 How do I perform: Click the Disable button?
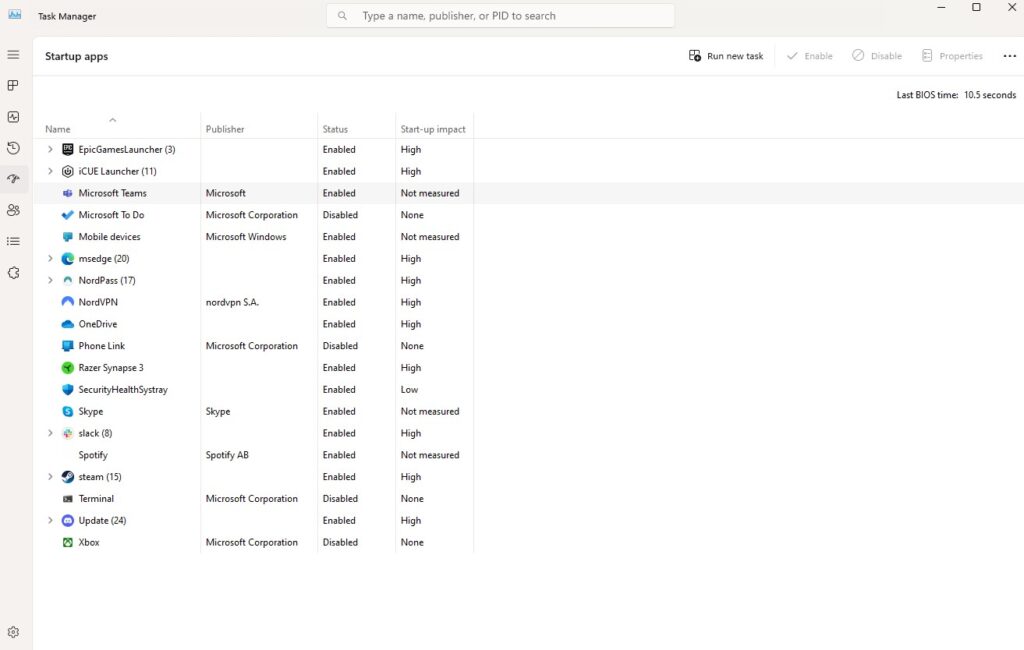click(x=876, y=56)
